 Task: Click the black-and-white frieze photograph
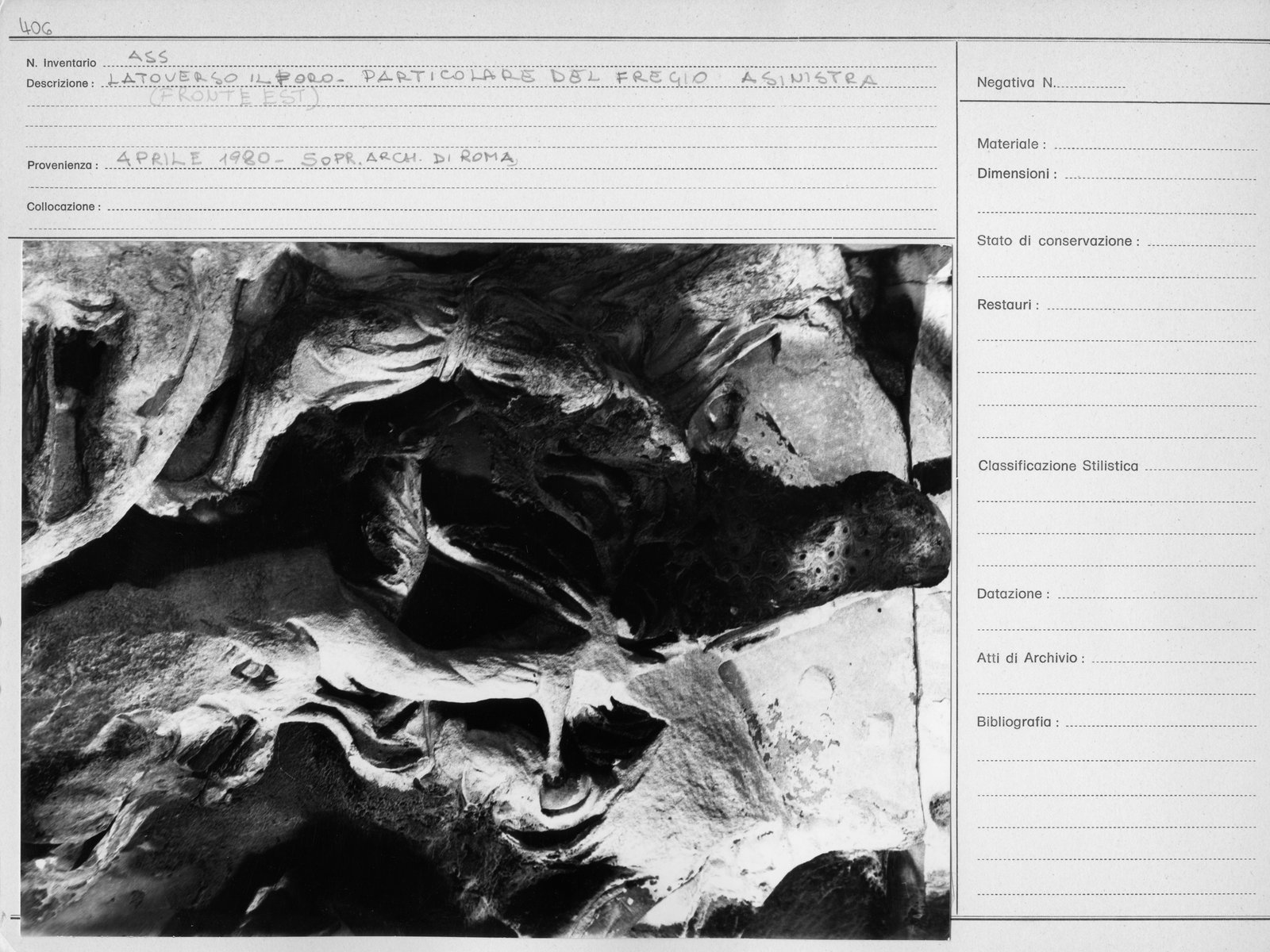click(487, 589)
